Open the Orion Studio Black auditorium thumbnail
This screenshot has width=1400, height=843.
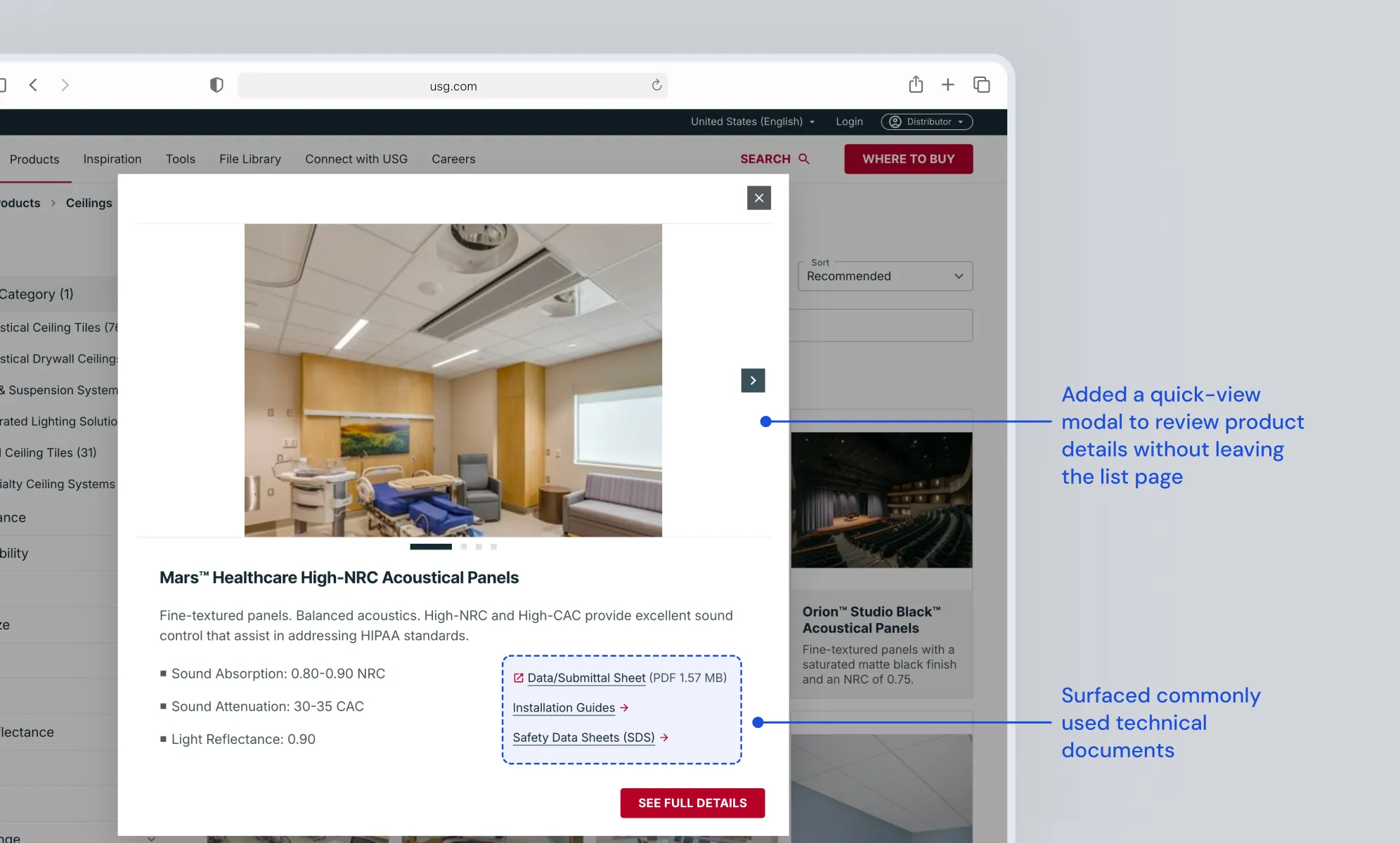click(882, 500)
